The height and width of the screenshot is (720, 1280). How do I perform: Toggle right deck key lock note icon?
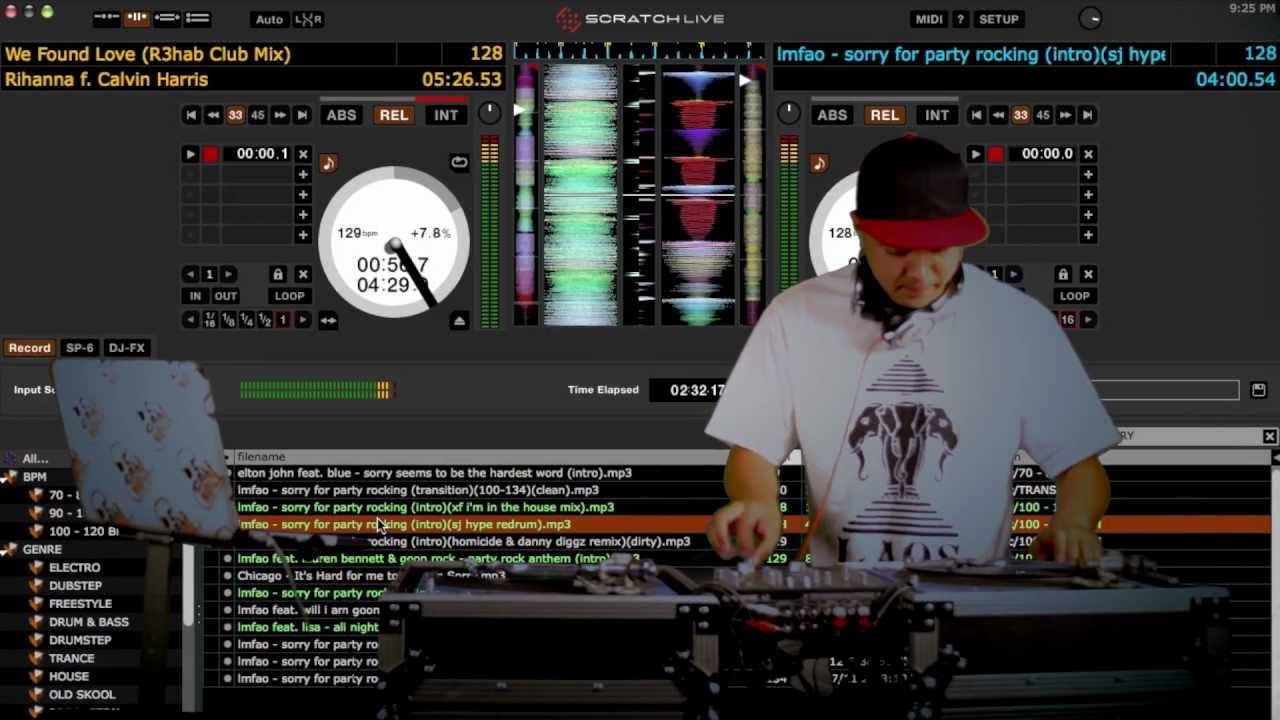pyautogui.click(x=819, y=162)
